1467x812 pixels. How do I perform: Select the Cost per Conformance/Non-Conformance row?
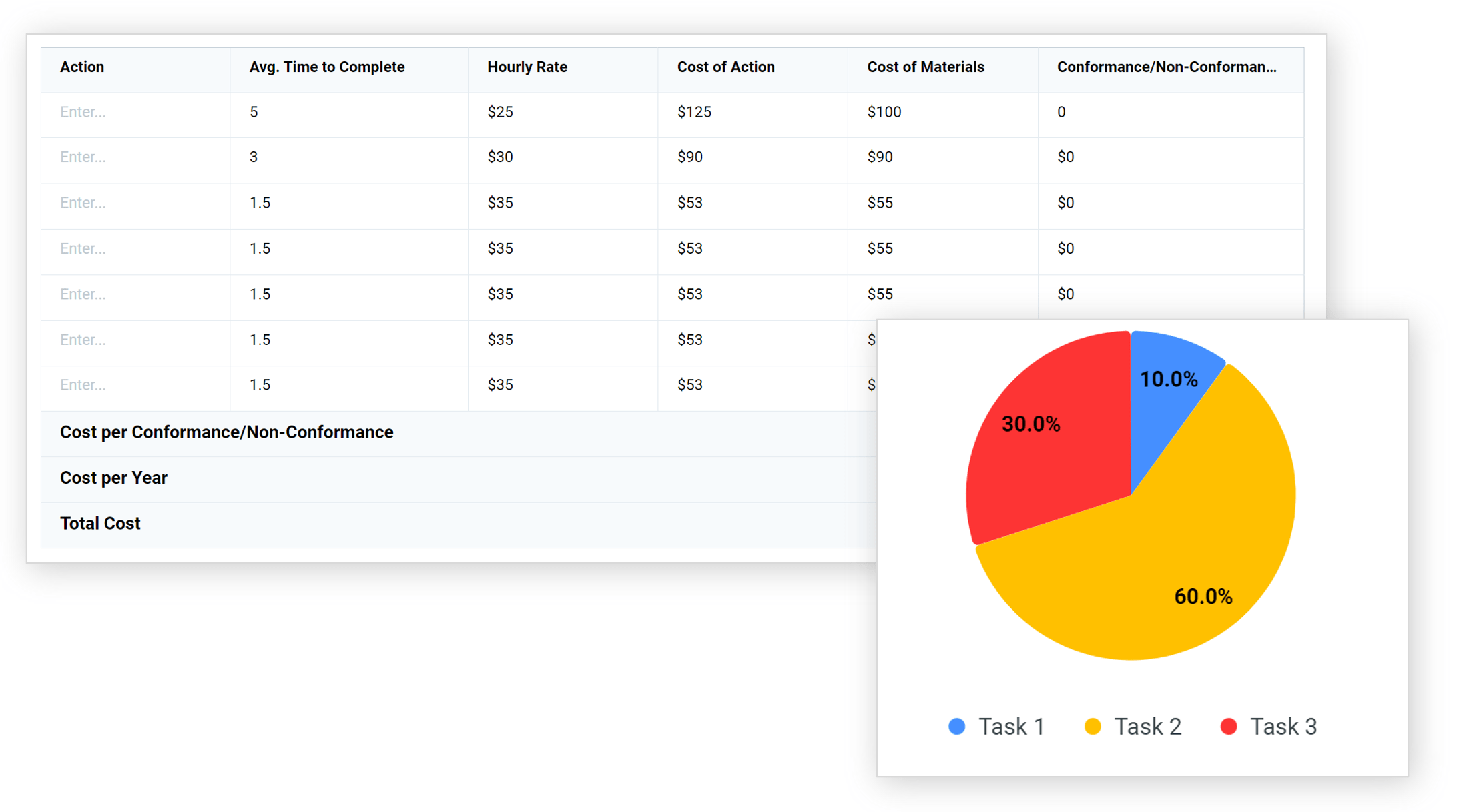tap(227, 432)
